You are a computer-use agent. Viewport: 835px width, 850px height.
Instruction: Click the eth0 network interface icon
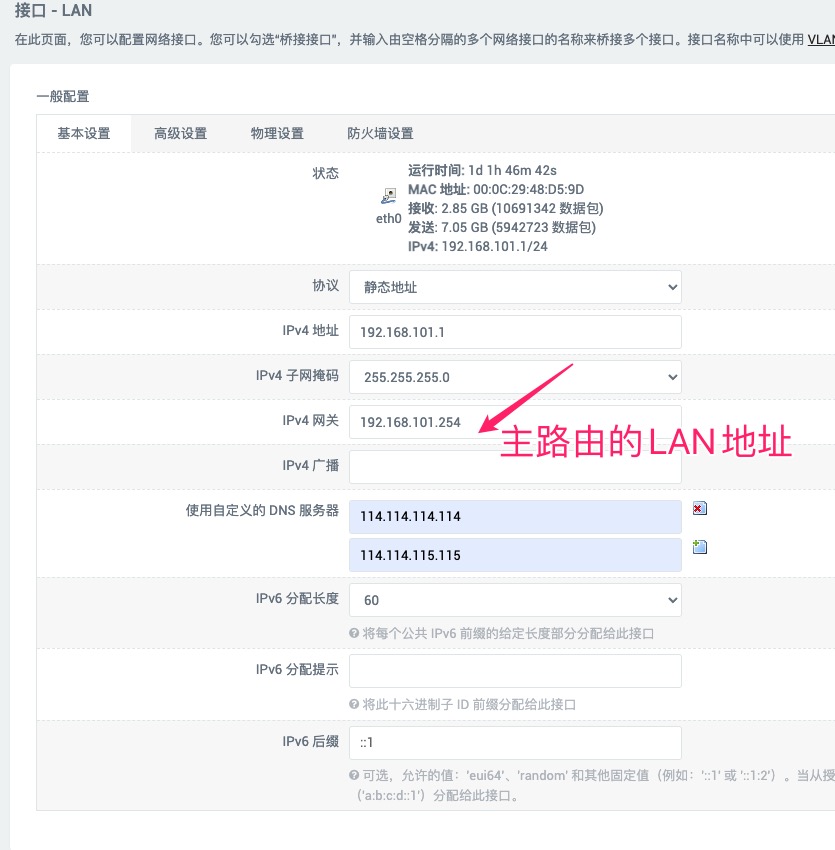click(x=388, y=197)
